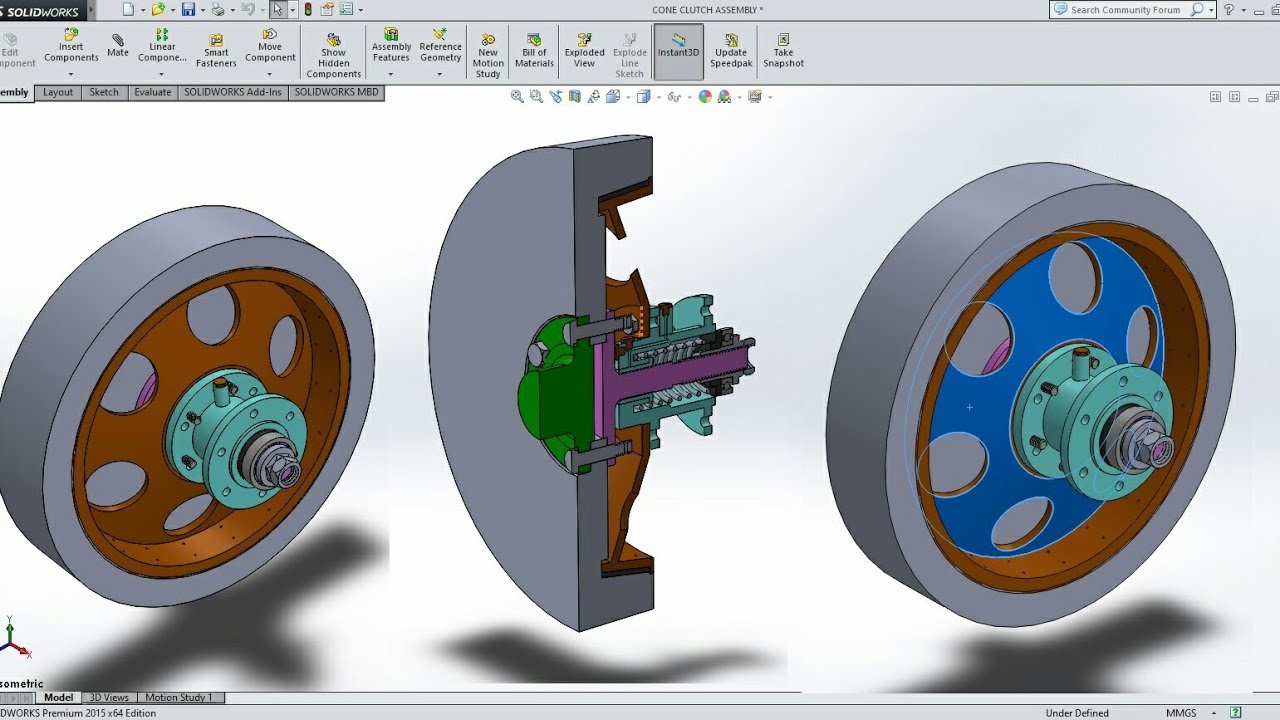
Task: Switch to the Sketch tab
Action: pyautogui.click(x=104, y=92)
